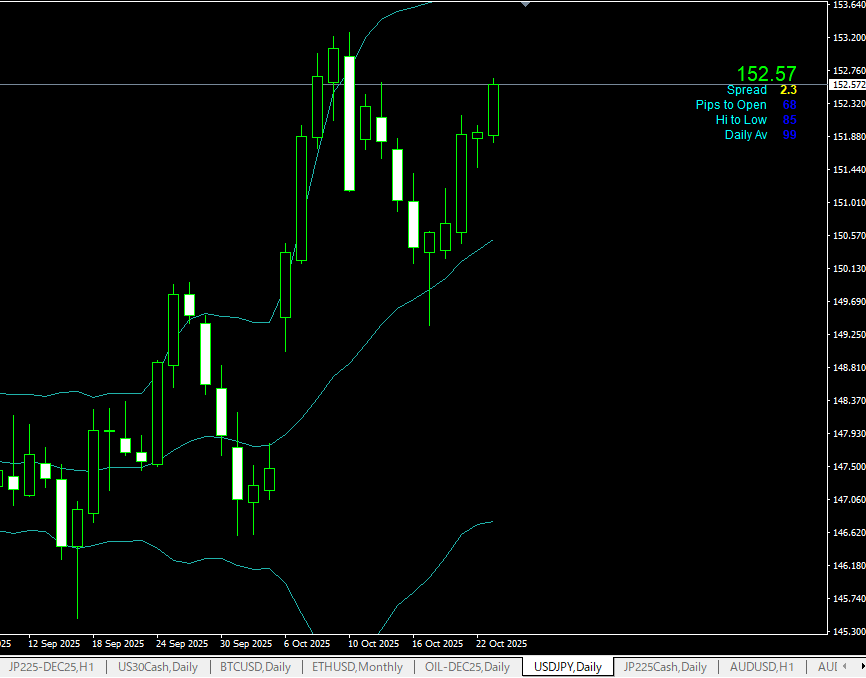The width and height of the screenshot is (866, 678).
Task: Select the most recent candlestick
Action: tap(494, 110)
